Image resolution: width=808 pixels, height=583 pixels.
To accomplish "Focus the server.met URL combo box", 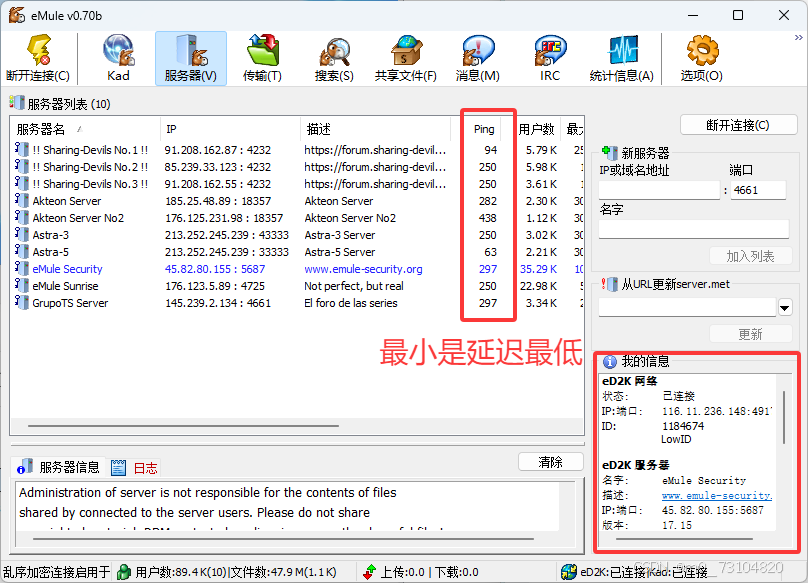I will click(x=687, y=308).
